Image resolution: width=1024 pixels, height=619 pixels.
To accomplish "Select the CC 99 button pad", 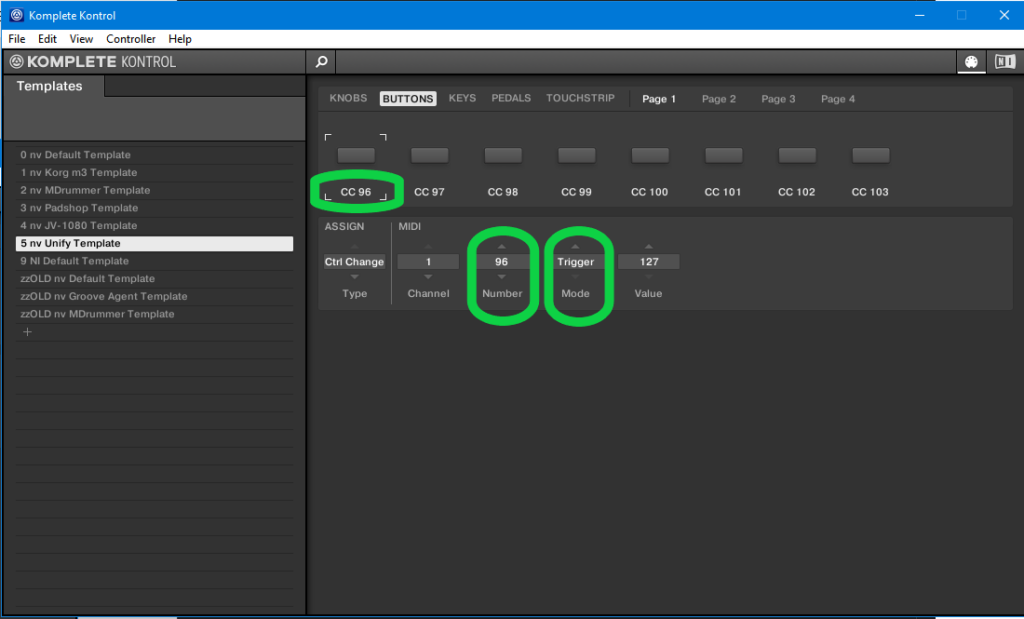I will 577,155.
